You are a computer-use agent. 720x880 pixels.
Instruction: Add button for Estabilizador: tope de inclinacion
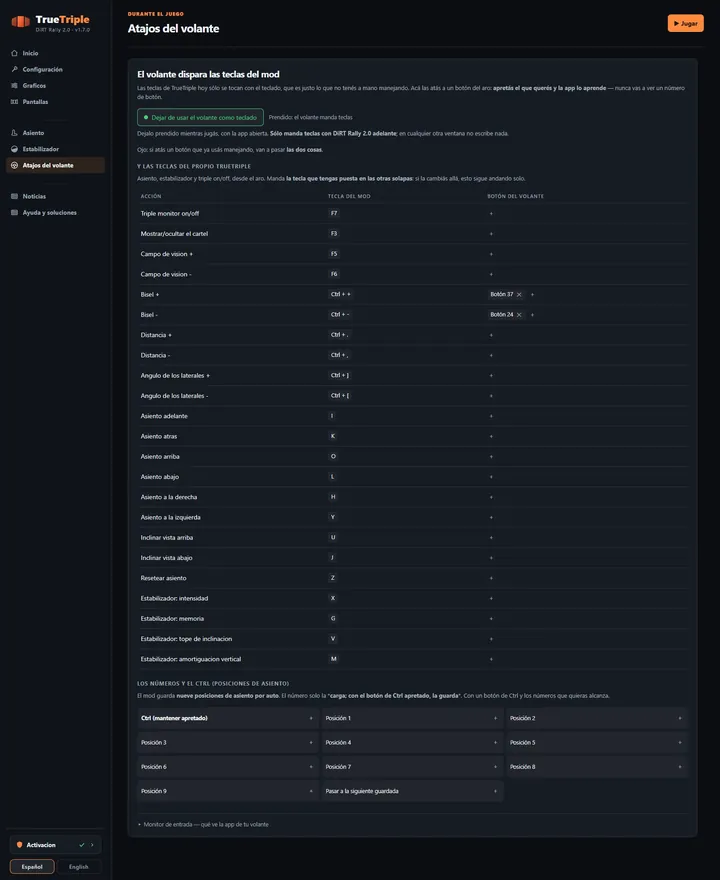(x=491, y=639)
